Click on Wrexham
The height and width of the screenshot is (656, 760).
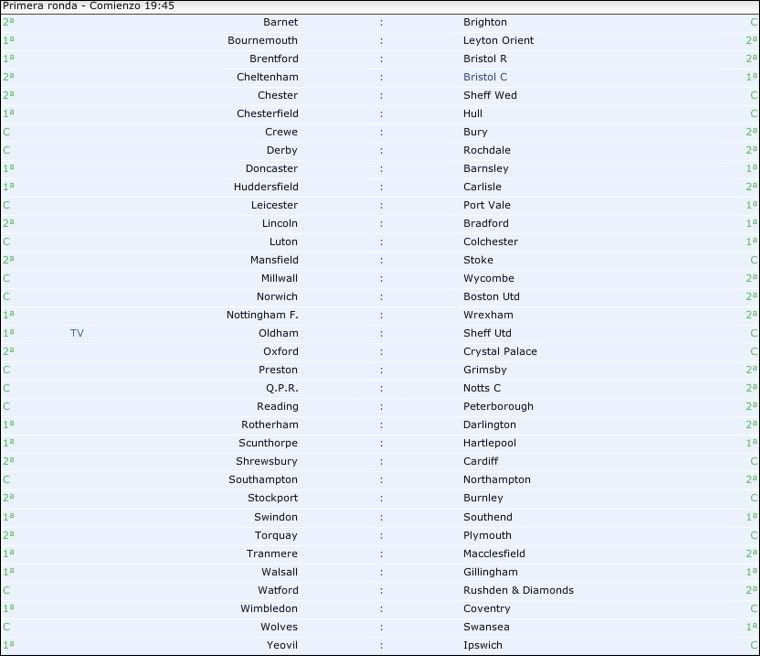(488, 315)
